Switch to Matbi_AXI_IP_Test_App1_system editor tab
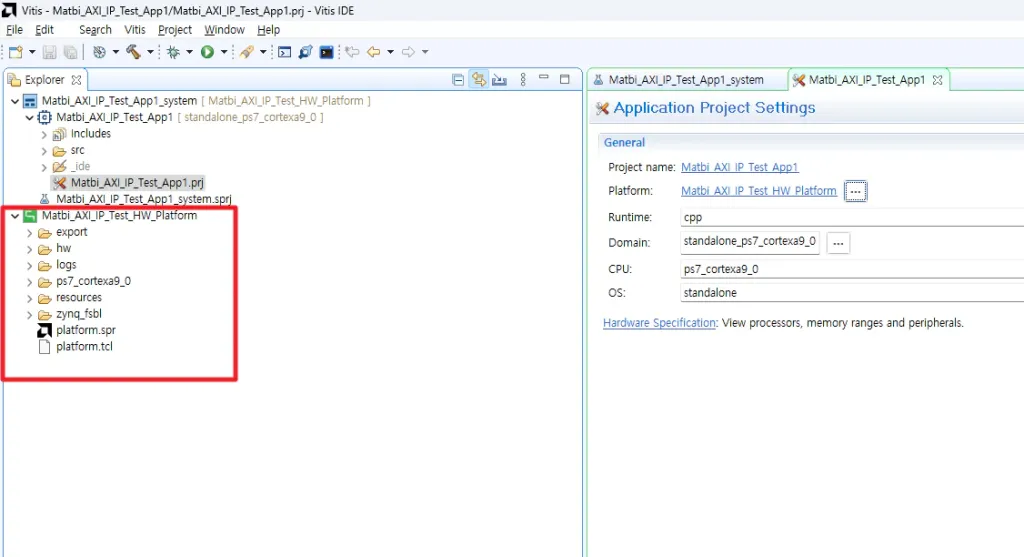The image size is (1024, 557). click(x=686, y=80)
